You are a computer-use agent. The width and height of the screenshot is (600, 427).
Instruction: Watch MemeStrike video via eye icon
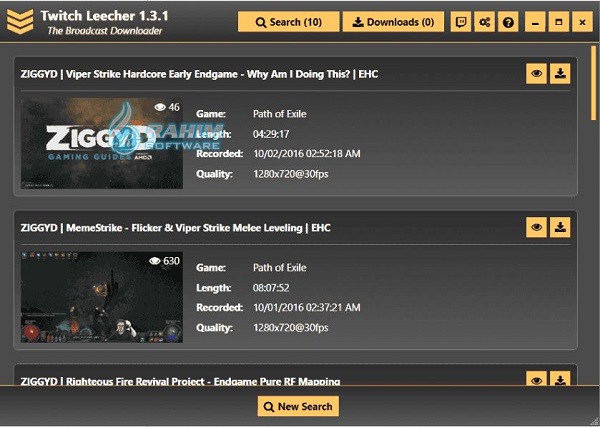coord(536,227)
